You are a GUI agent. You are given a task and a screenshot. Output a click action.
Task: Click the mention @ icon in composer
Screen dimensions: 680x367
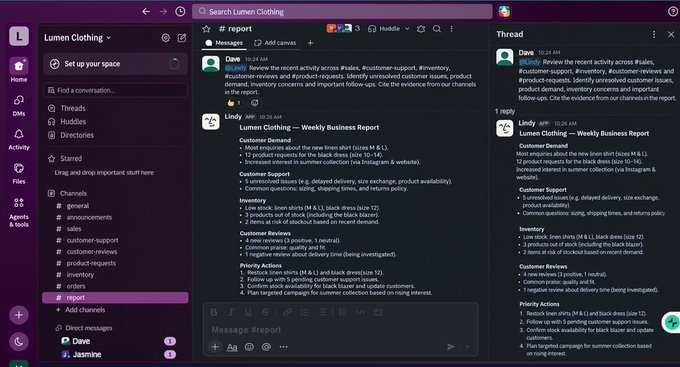(266, 347)
